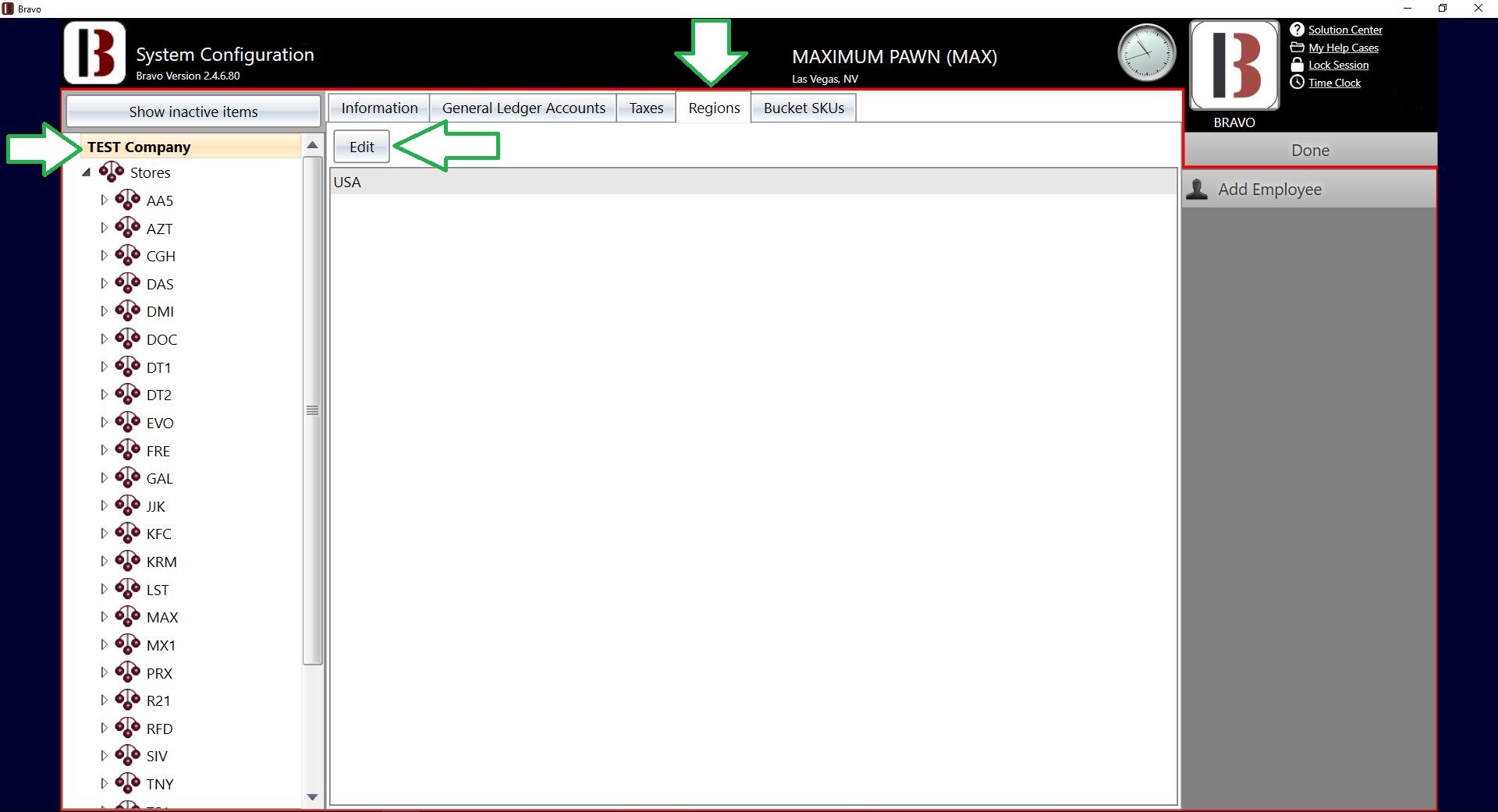Select the R21 store label
The image size is (1498, 812).
pyautogui.click(x=158, y=700)
